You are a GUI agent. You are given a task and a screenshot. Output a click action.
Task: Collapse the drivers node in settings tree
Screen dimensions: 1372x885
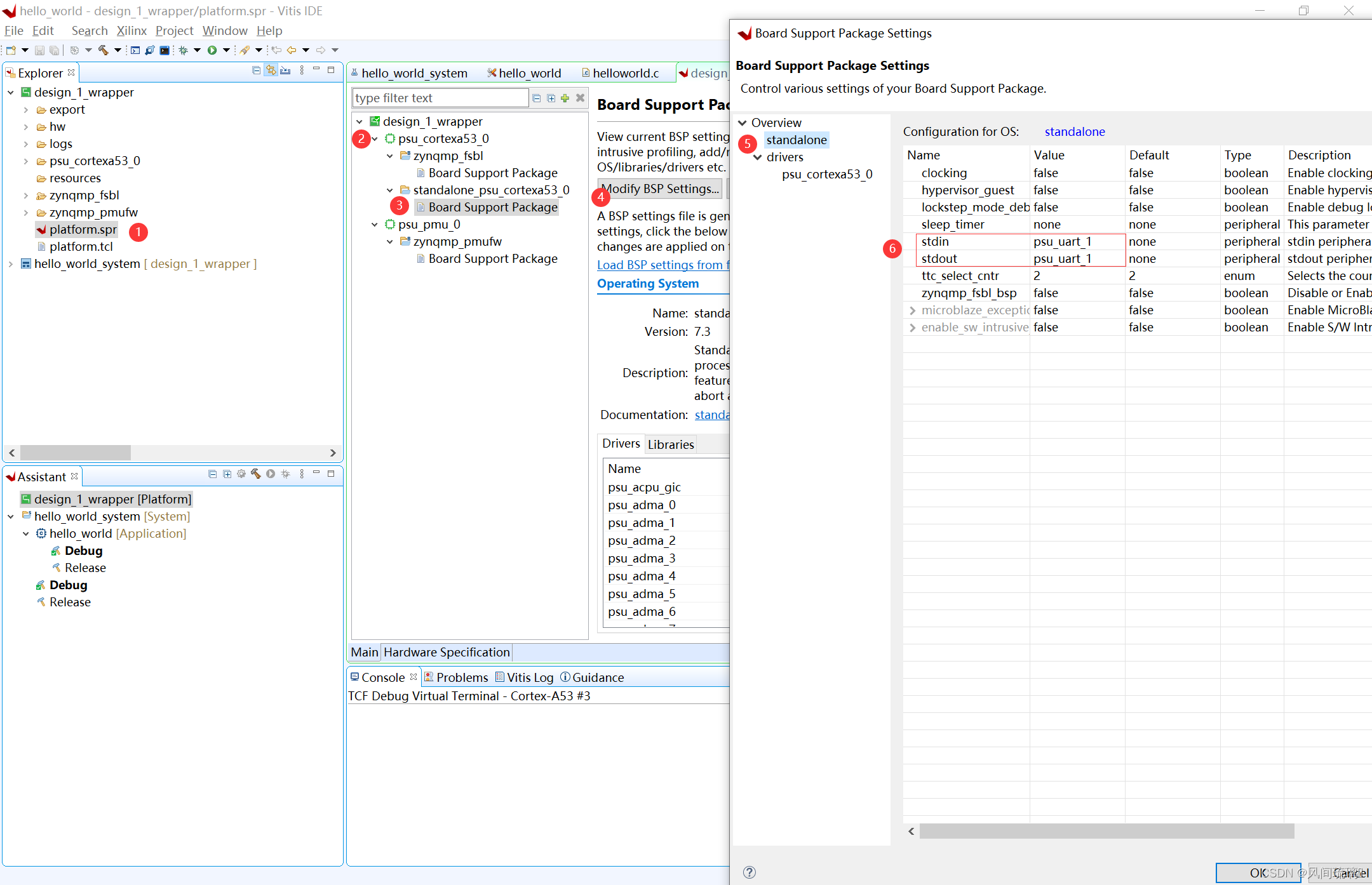click(758, 157)
